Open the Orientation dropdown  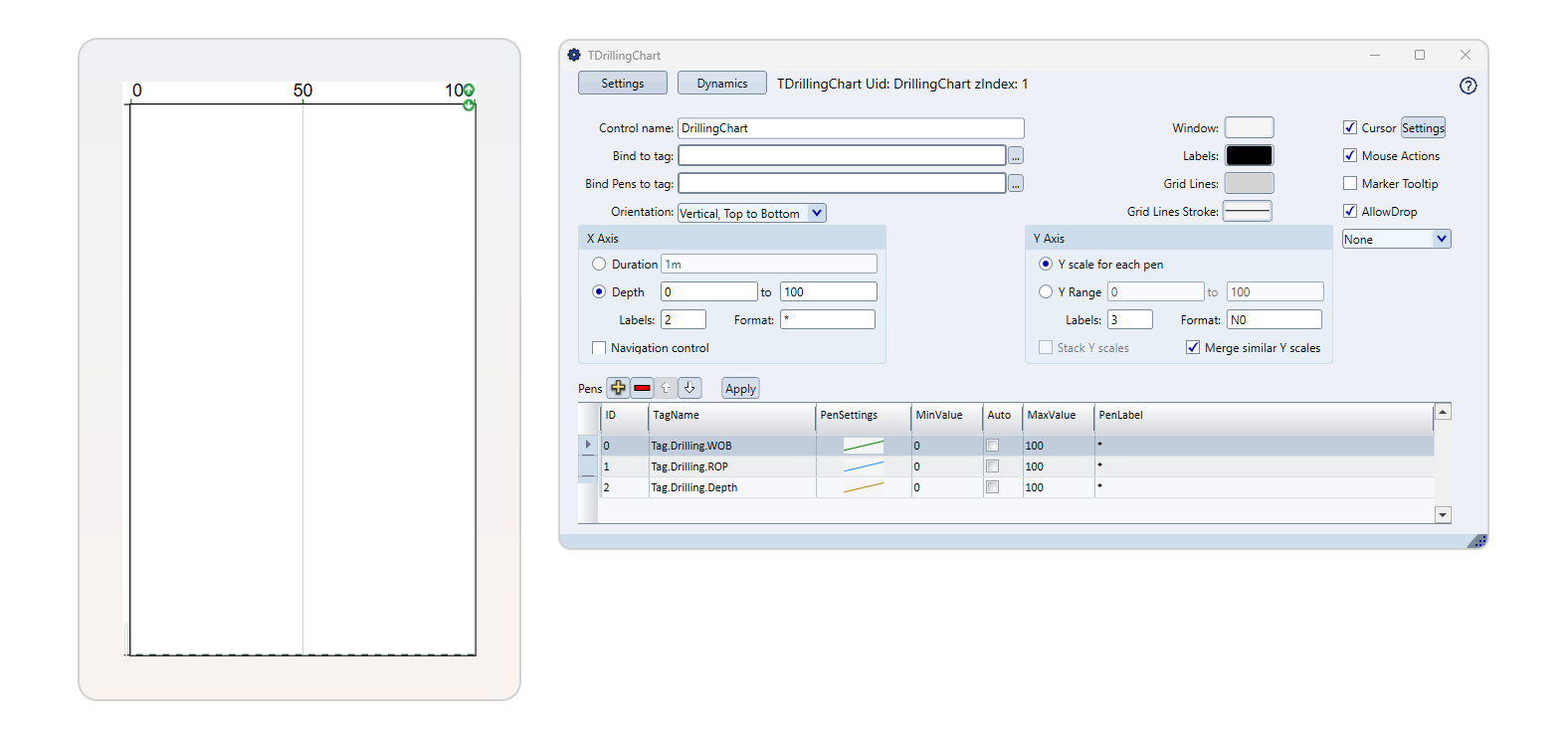click(816, 213)
